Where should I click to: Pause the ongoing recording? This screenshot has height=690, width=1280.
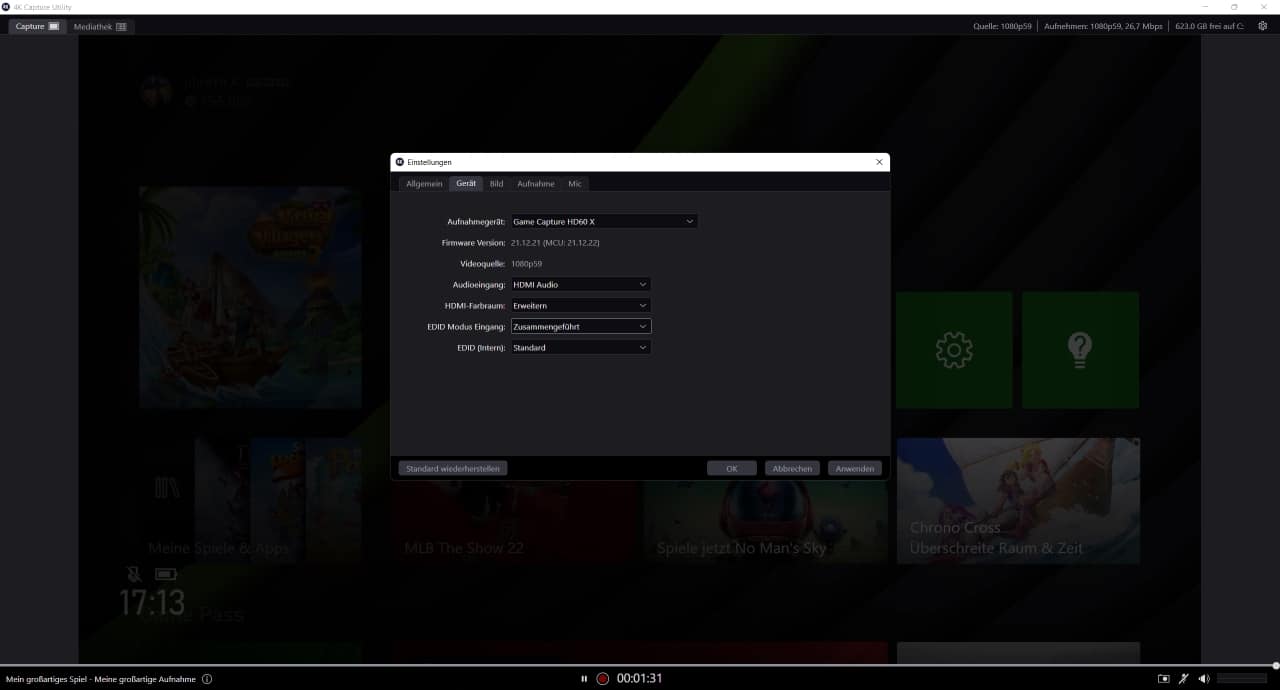(584, 679)
